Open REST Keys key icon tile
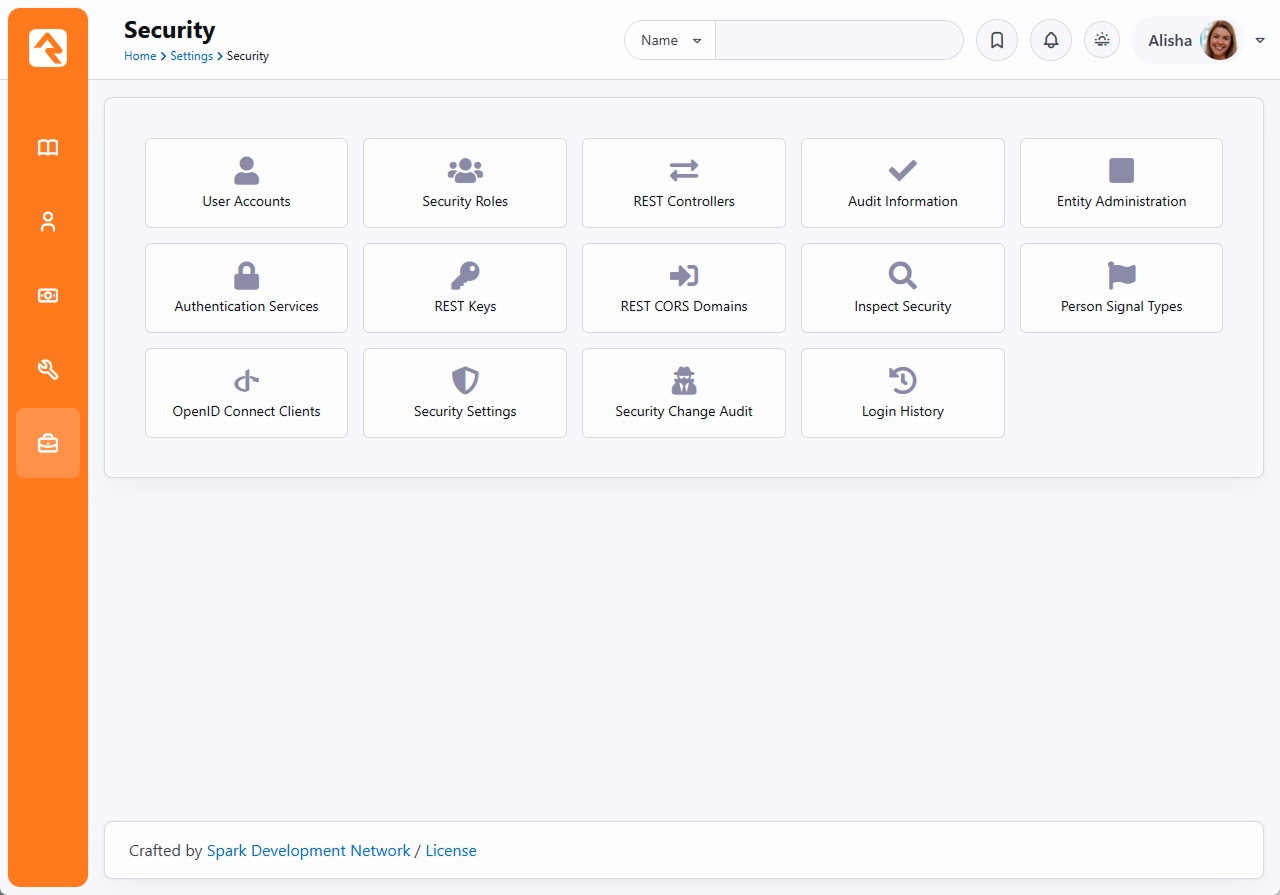1280x895 pixels. coord(465,288)
